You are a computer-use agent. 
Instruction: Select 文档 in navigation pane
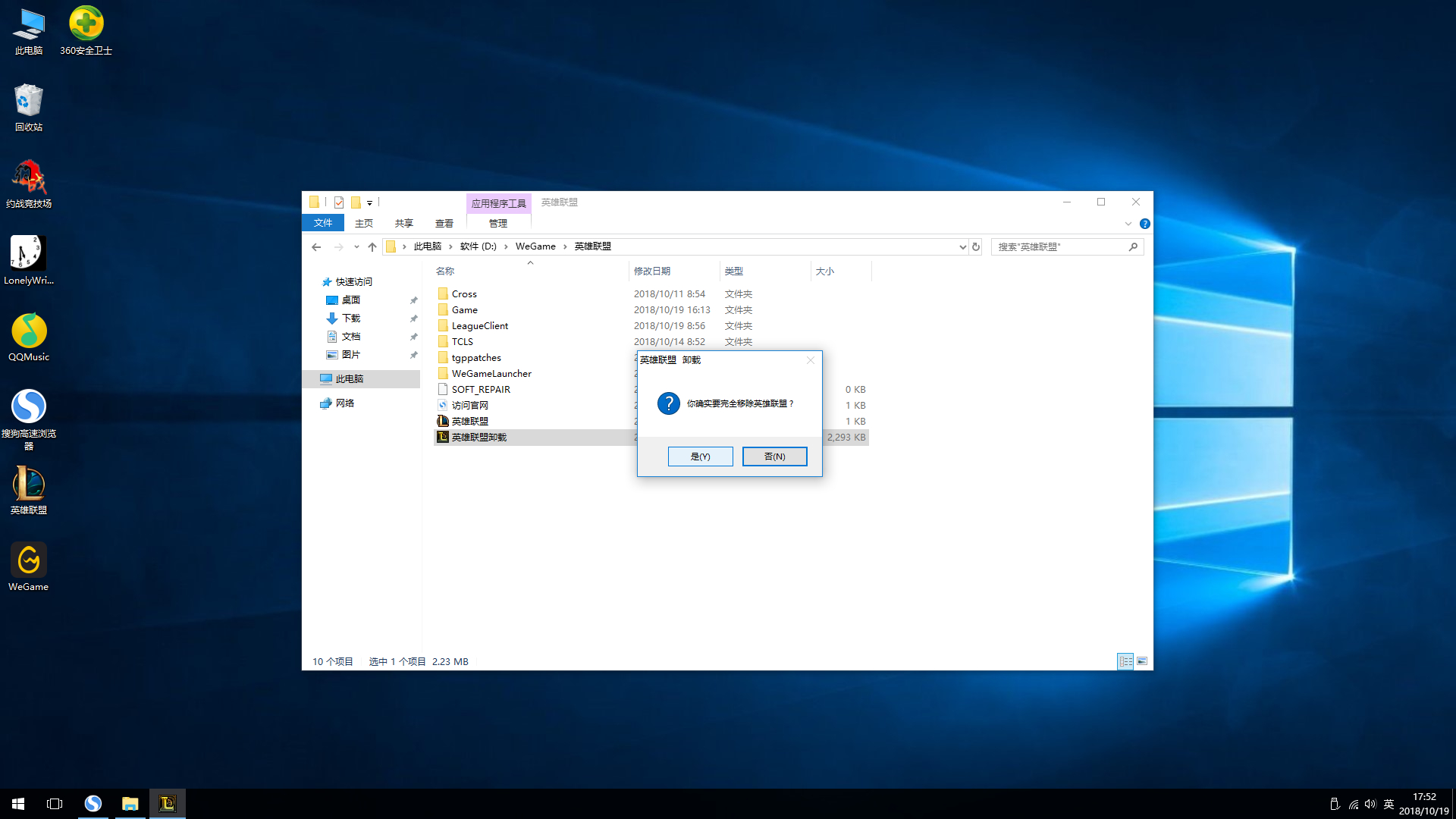[351, 337]
